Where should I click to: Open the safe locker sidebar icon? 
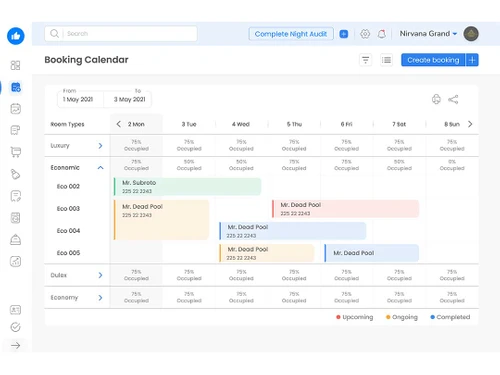[15, 218]
